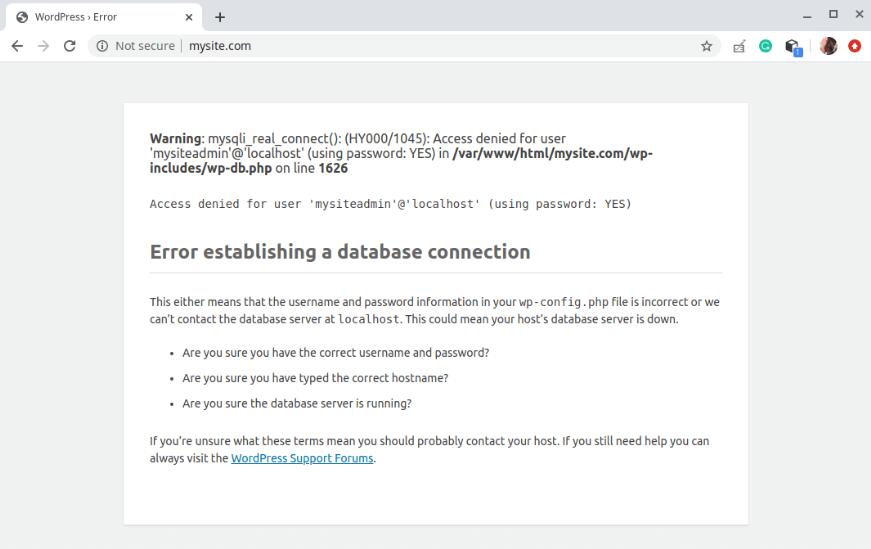Open the cube extension with blue badge
Image resolution: width=871 pixels, height=549 pixels.
793,47
